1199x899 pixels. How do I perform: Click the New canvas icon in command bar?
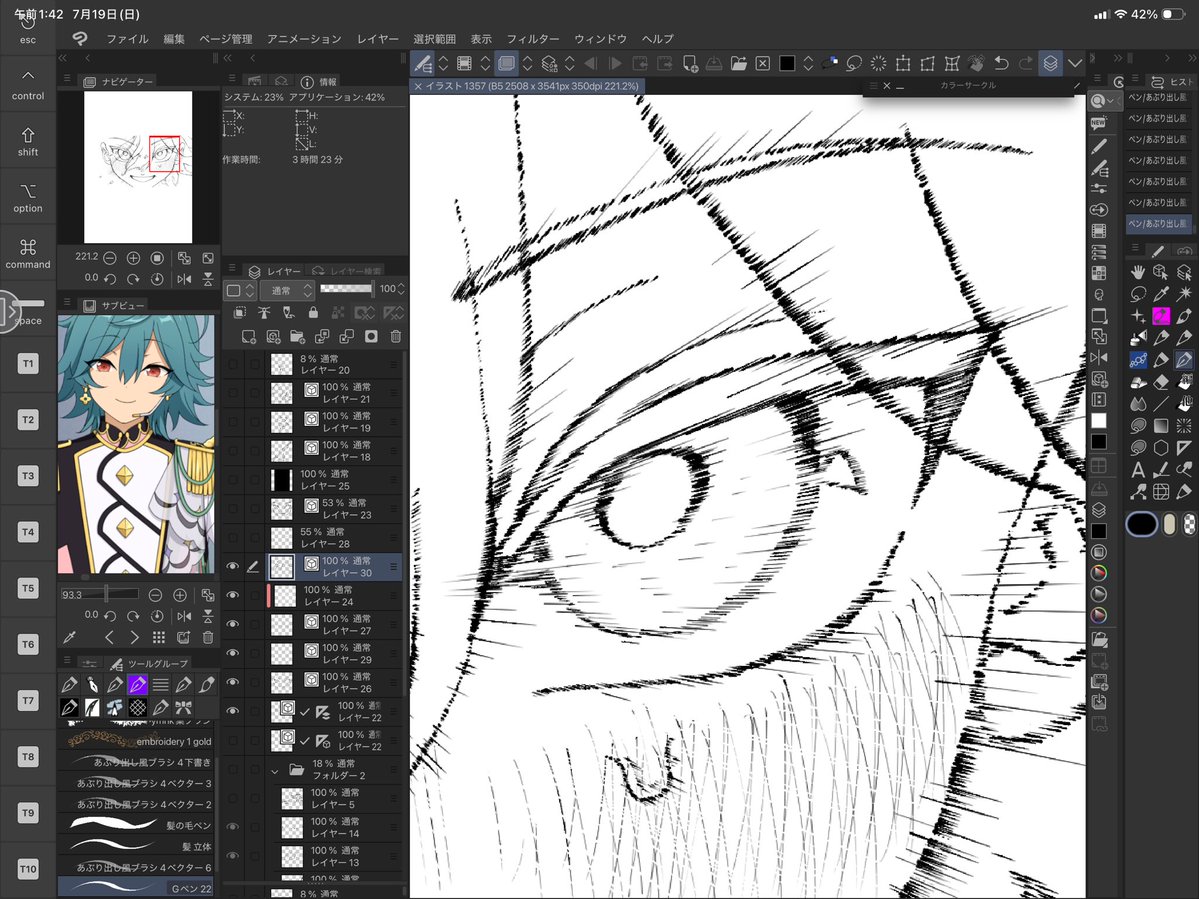[690, 63]
